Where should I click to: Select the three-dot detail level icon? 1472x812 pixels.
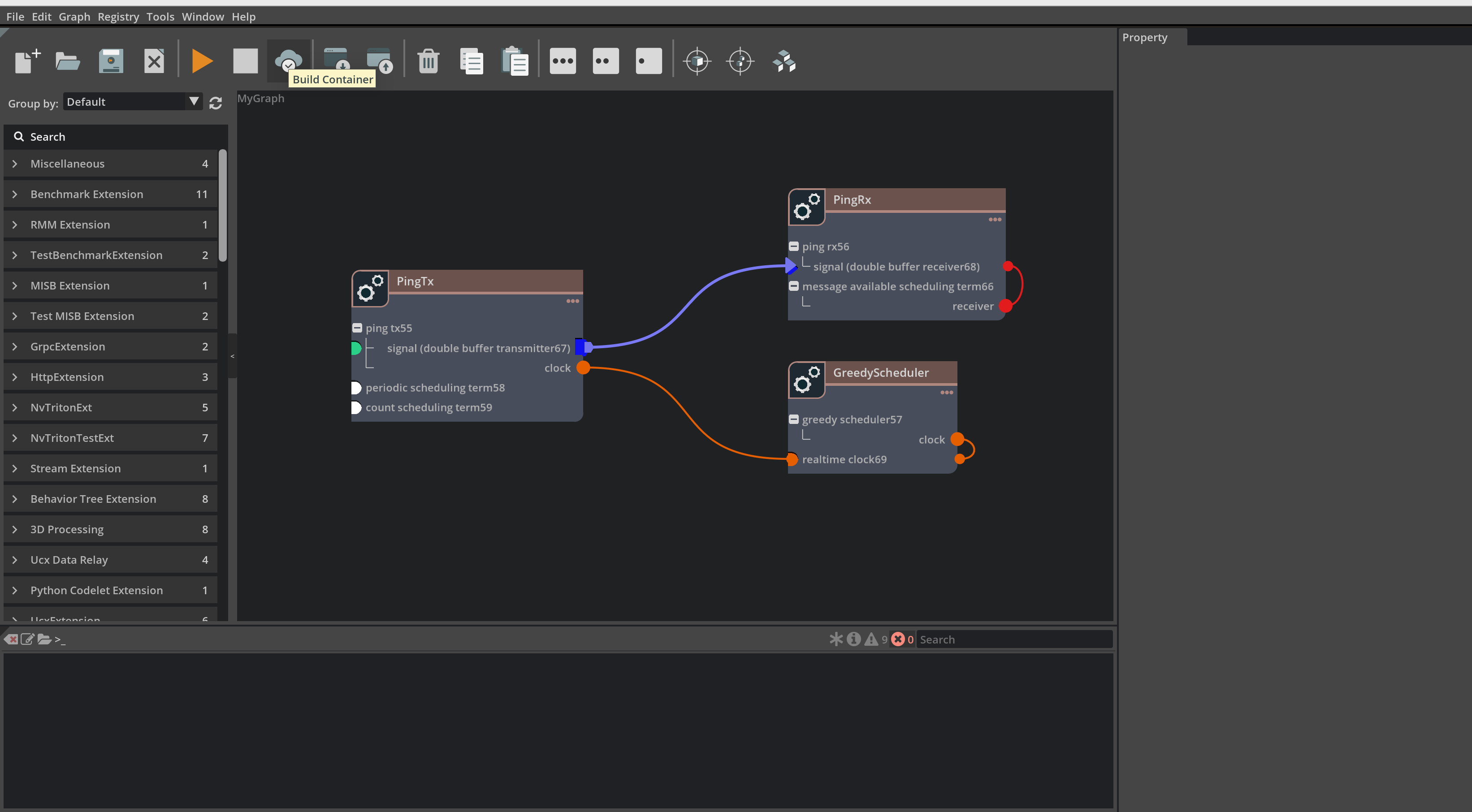(562, 60)
